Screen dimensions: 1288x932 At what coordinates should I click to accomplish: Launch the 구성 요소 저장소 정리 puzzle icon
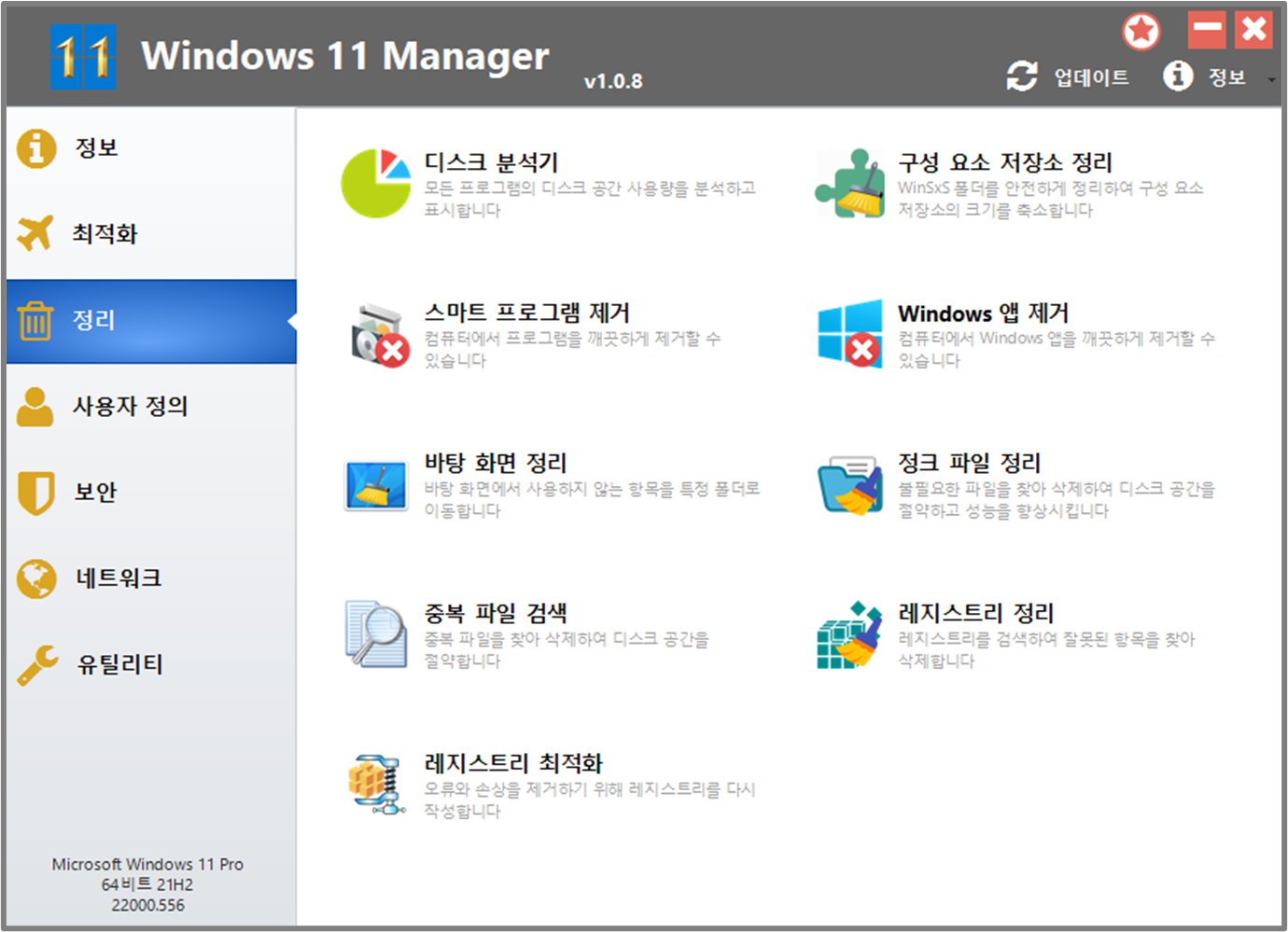[x=849, y=183]
